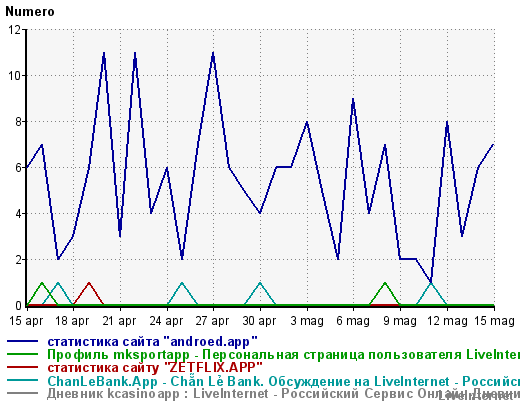Open the статистика сайта "androed.app" legend entry
Image resolution: width=520 pixels, height=405 pixels.
click(x=152, y=342)
